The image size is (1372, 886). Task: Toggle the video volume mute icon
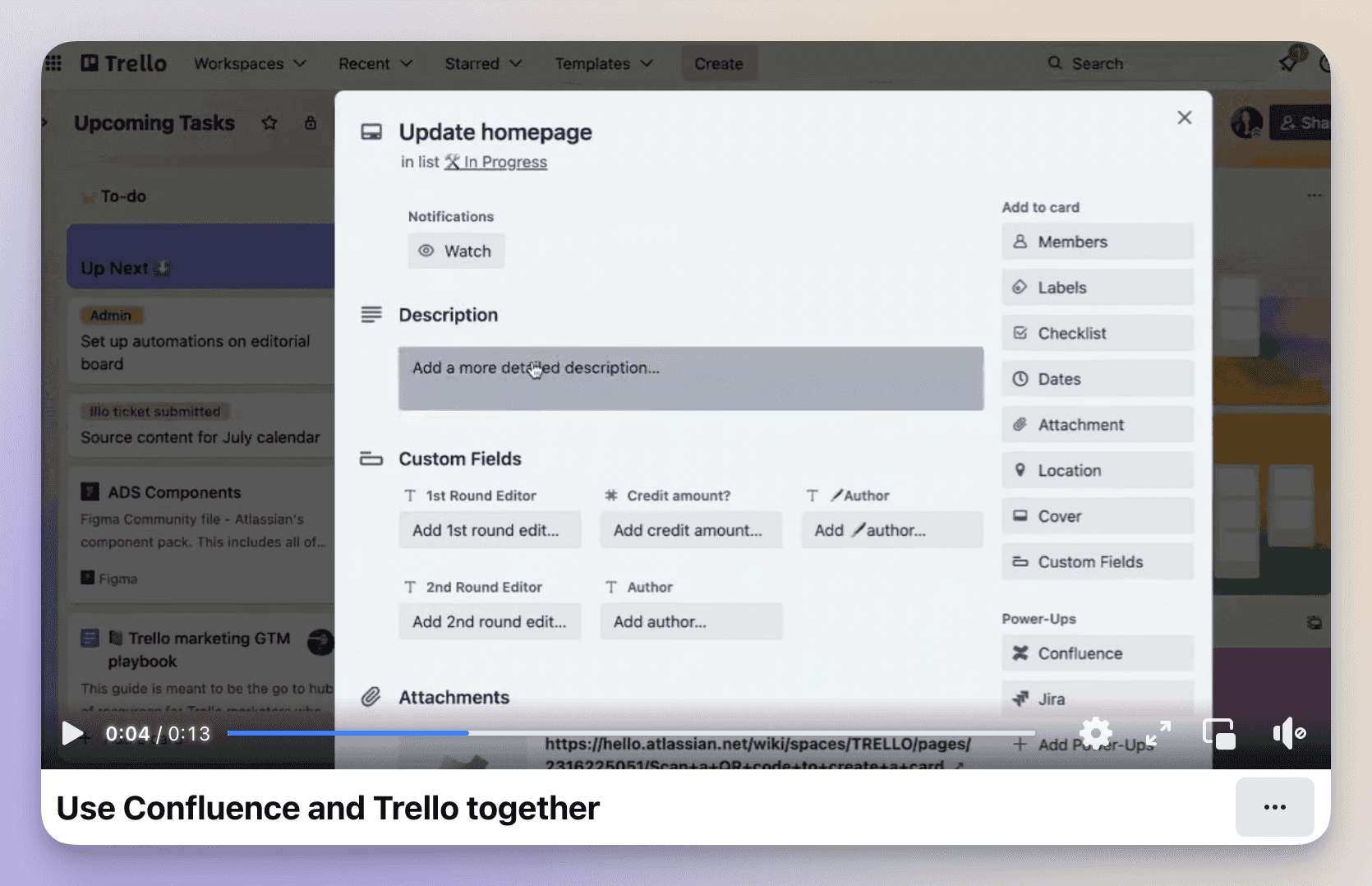(1289, 733)
